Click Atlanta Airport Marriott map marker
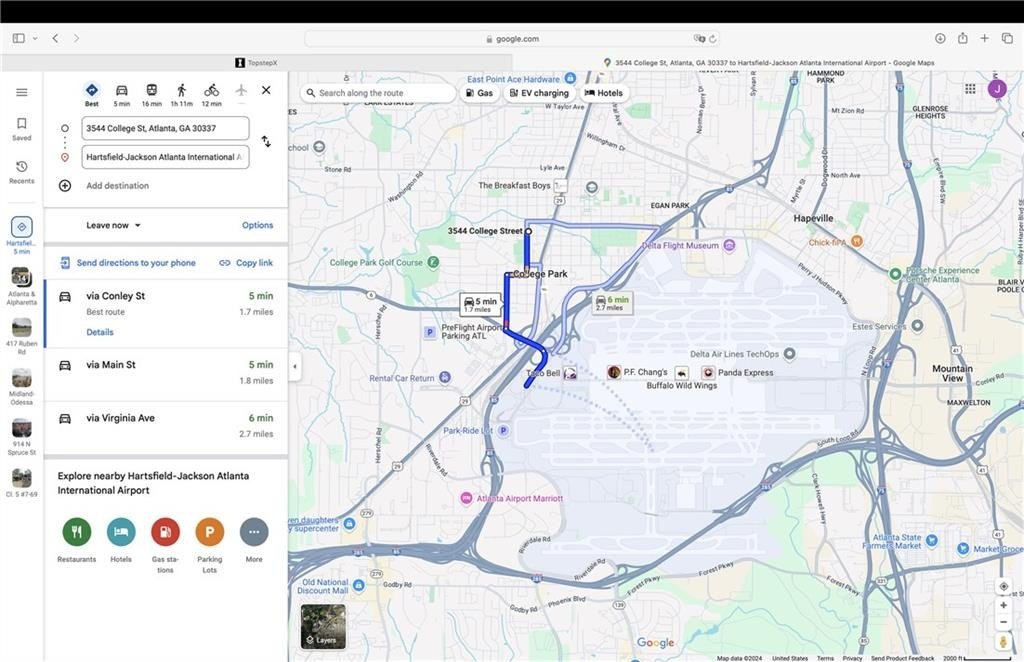This screenshot has height=662, width=1024. click(466, 498)
